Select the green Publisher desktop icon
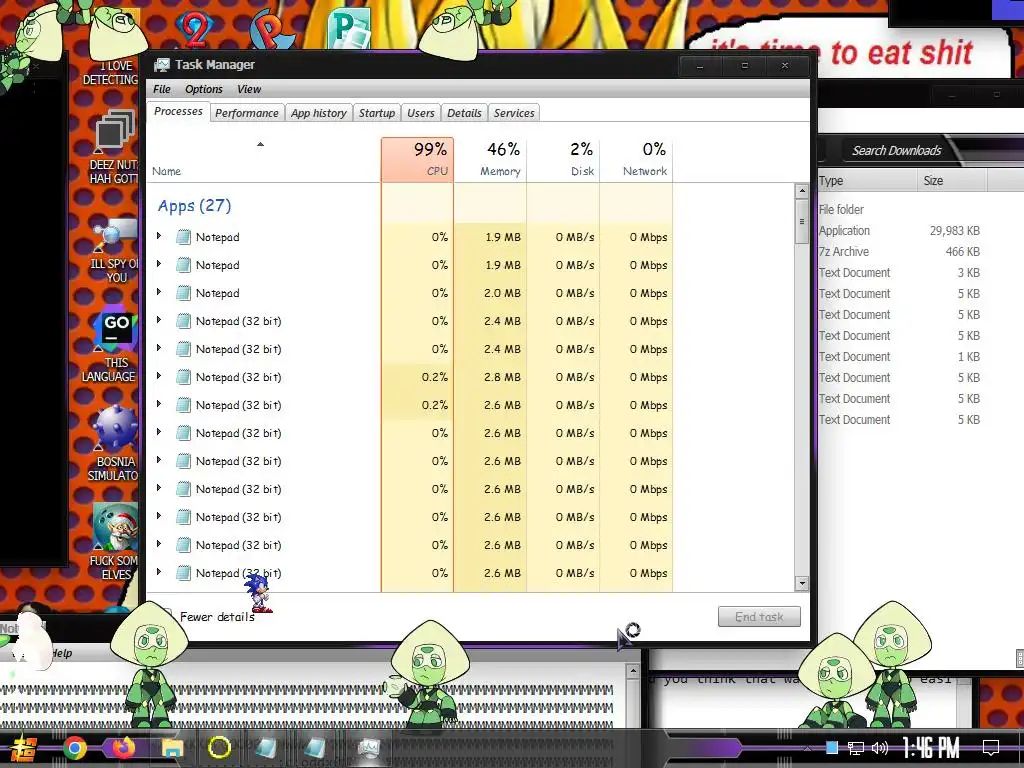This screenshot has height=768, width=1024. (349, 27)
